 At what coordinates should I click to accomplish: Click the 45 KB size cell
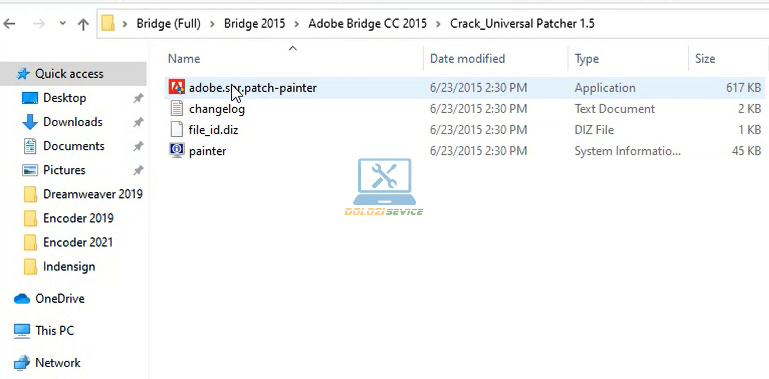[x=746, y=151]
